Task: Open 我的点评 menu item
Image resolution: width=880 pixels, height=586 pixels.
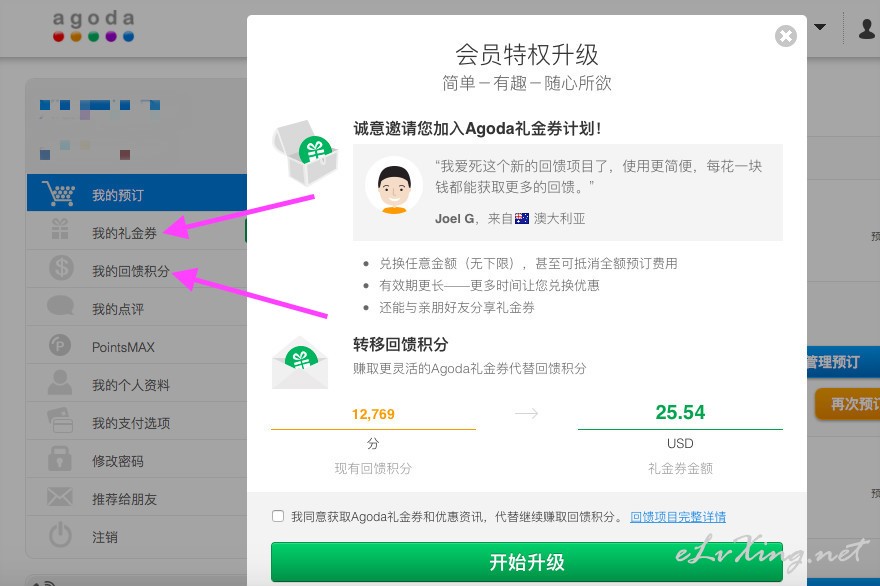Action: point(136,308)
